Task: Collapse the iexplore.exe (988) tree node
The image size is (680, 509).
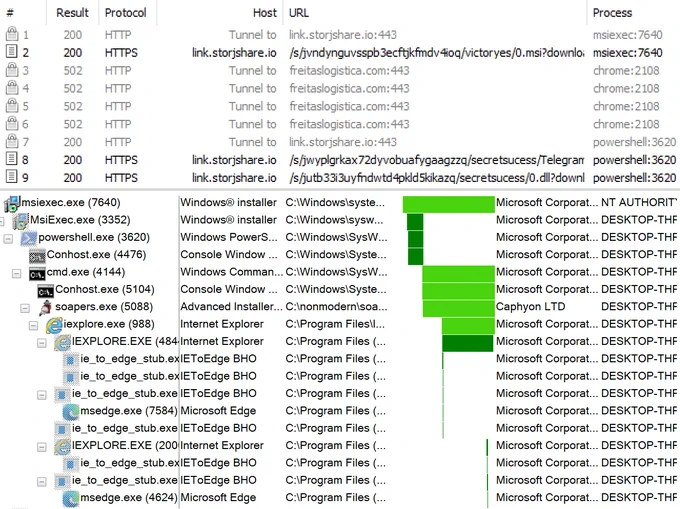Action: click(33, 325)
